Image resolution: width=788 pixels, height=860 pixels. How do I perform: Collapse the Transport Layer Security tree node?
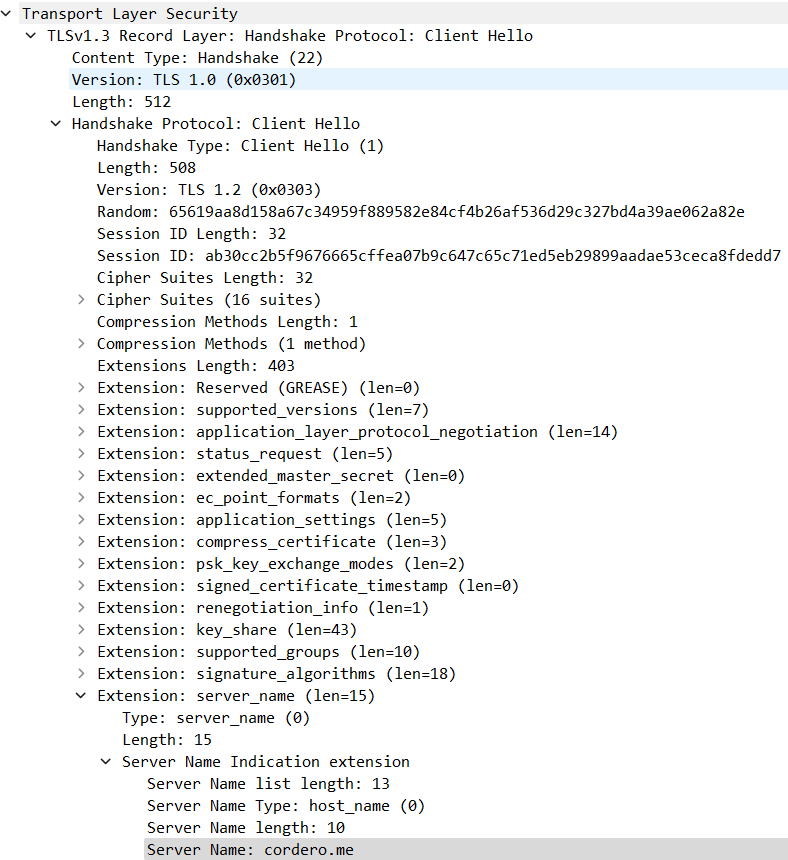(x=6, y=13)
